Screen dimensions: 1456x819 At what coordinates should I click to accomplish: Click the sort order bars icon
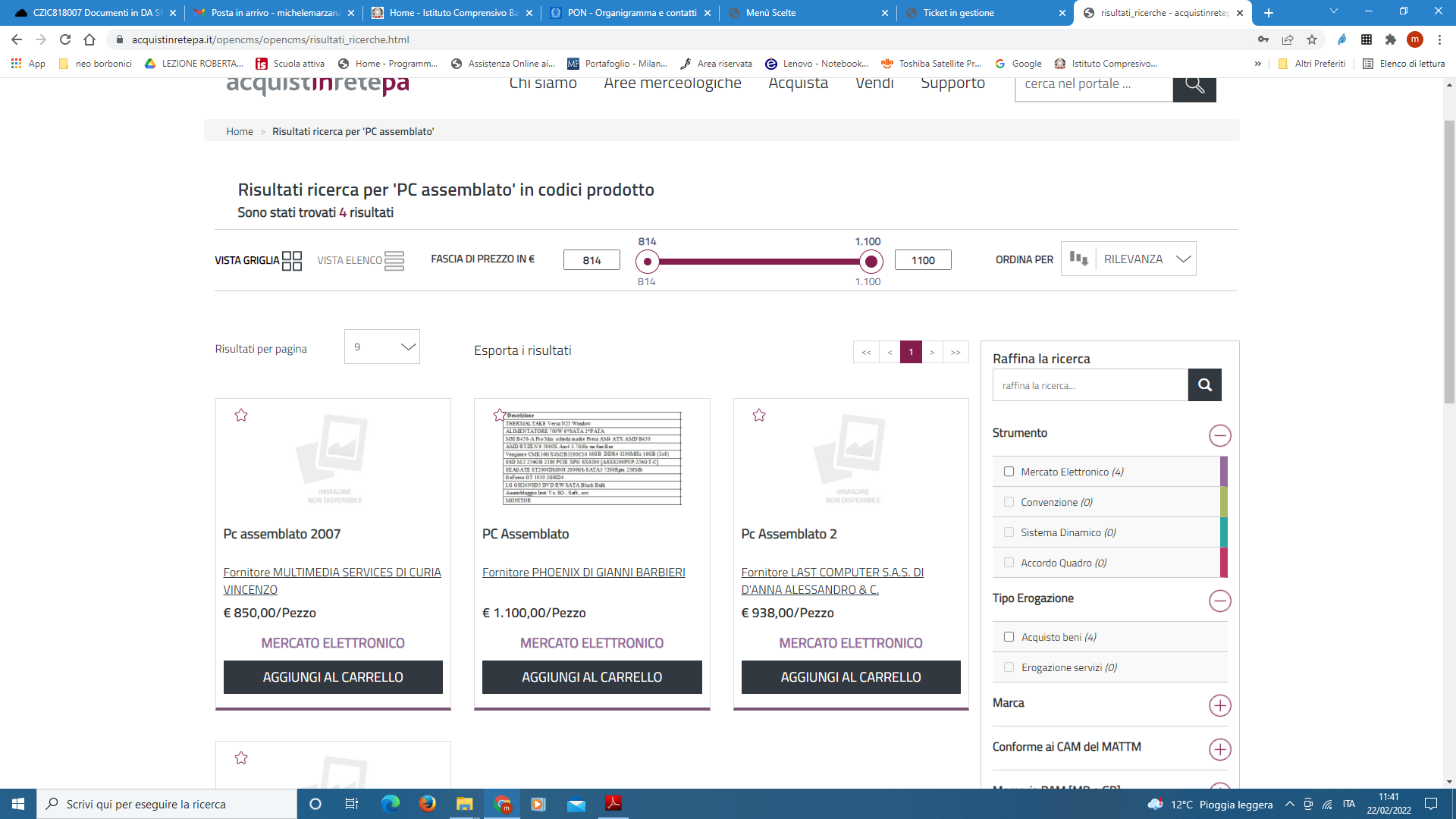coord(1078,259)
